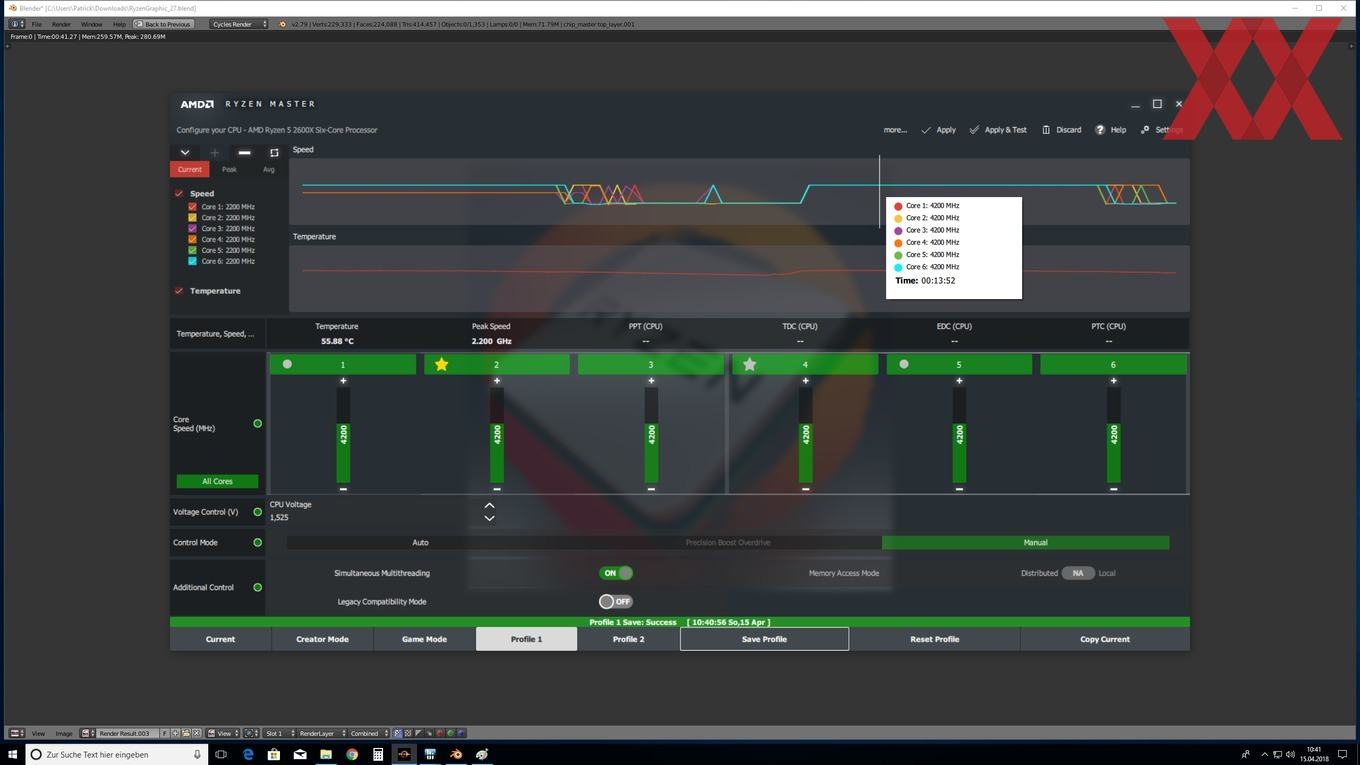This screenshot has height=765, width=1360.
Task: Toggle Voltage Control green indicator
Action: point(257,512)
